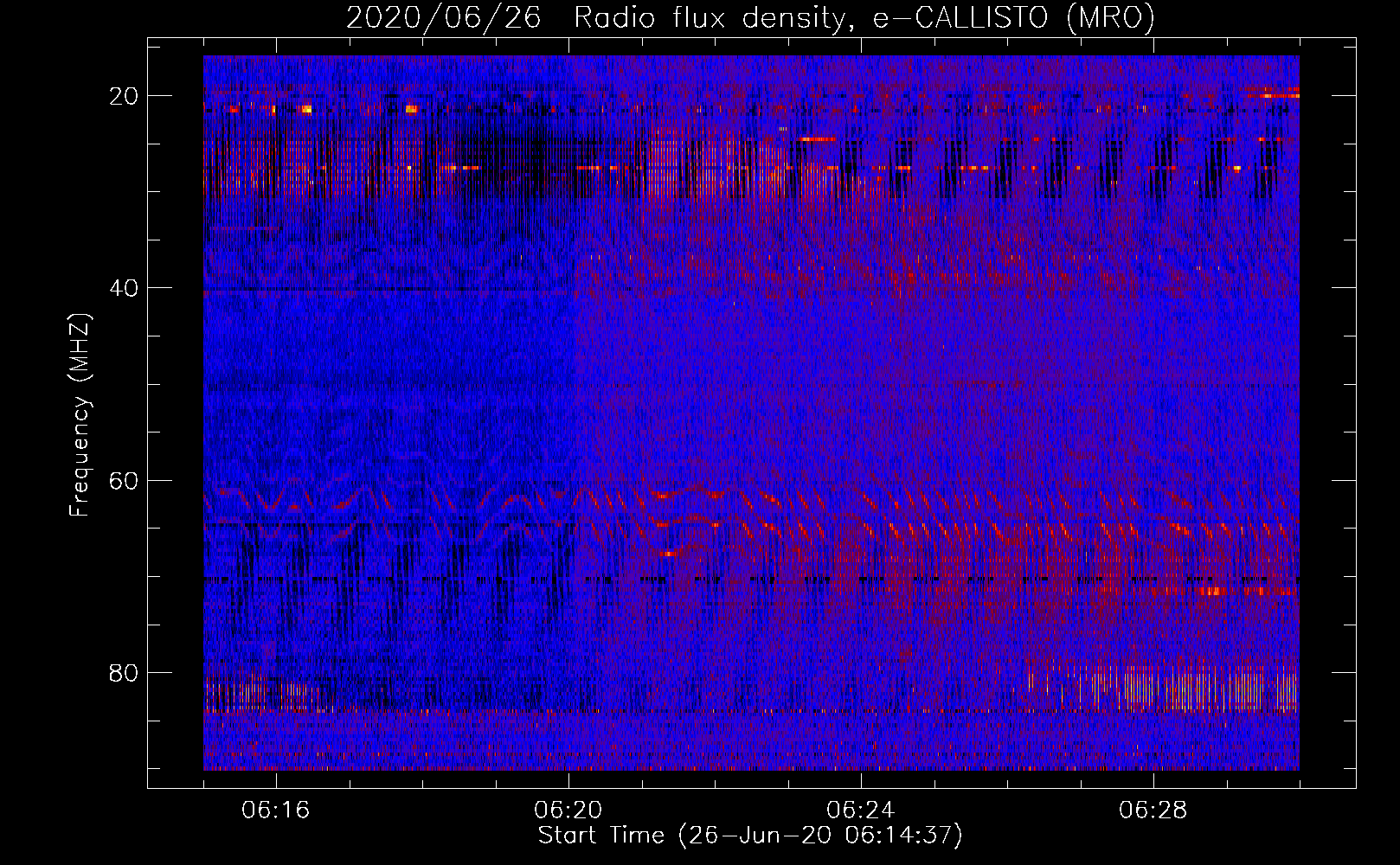This screenshot has width=1400, height=865.
Task: Click the frequency tick label '40'
Action: [x=125, y=288]
